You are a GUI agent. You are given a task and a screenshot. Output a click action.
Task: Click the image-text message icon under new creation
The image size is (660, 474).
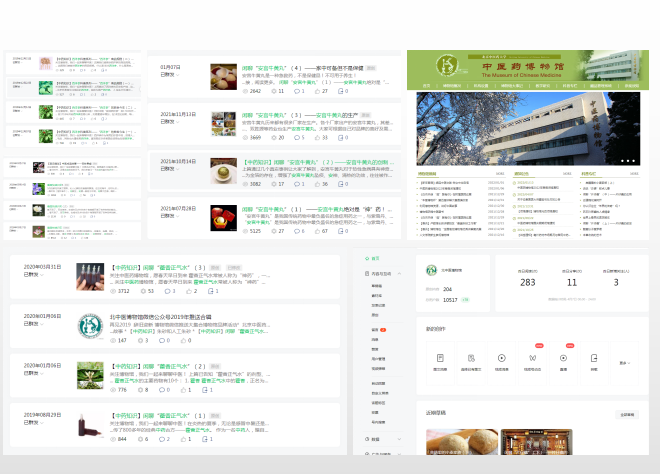pos(440,357)
